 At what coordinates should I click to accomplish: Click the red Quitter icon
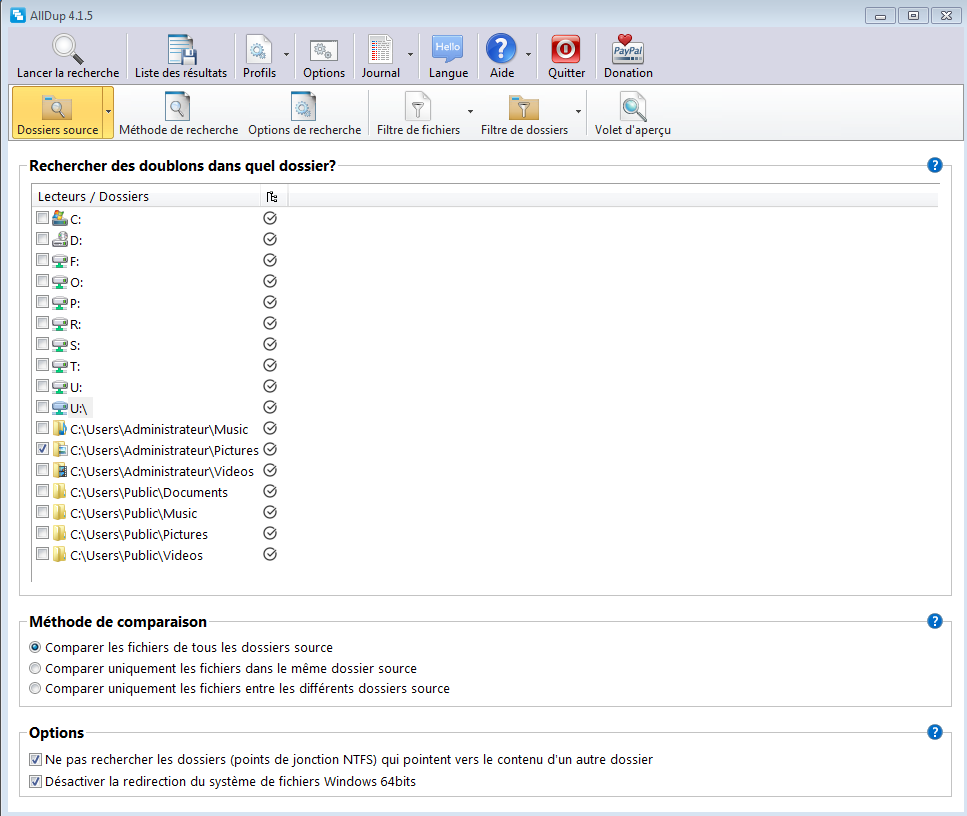click(566, 49)
